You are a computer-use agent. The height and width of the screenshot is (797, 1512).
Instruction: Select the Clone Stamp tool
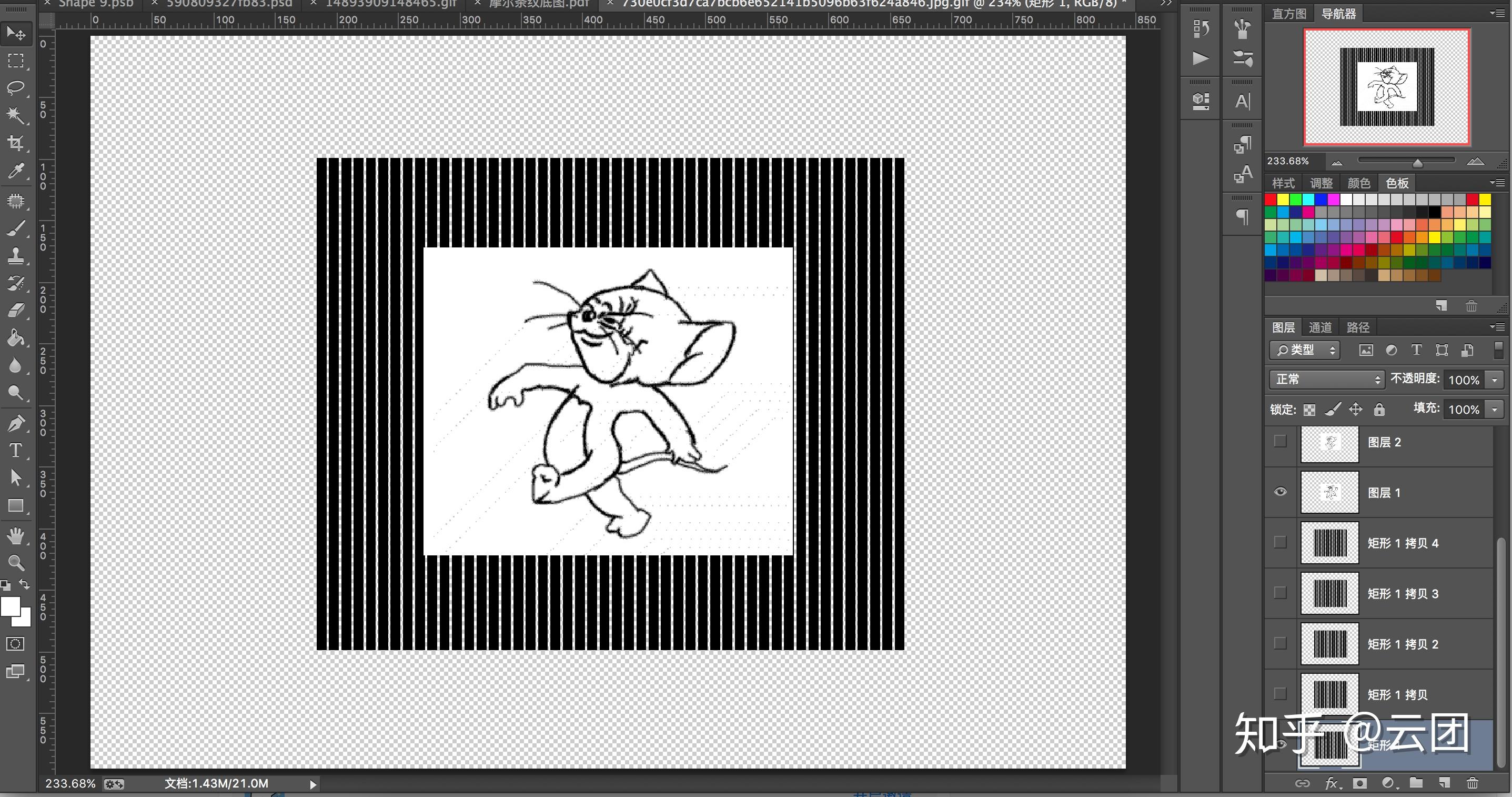[16, 255]
